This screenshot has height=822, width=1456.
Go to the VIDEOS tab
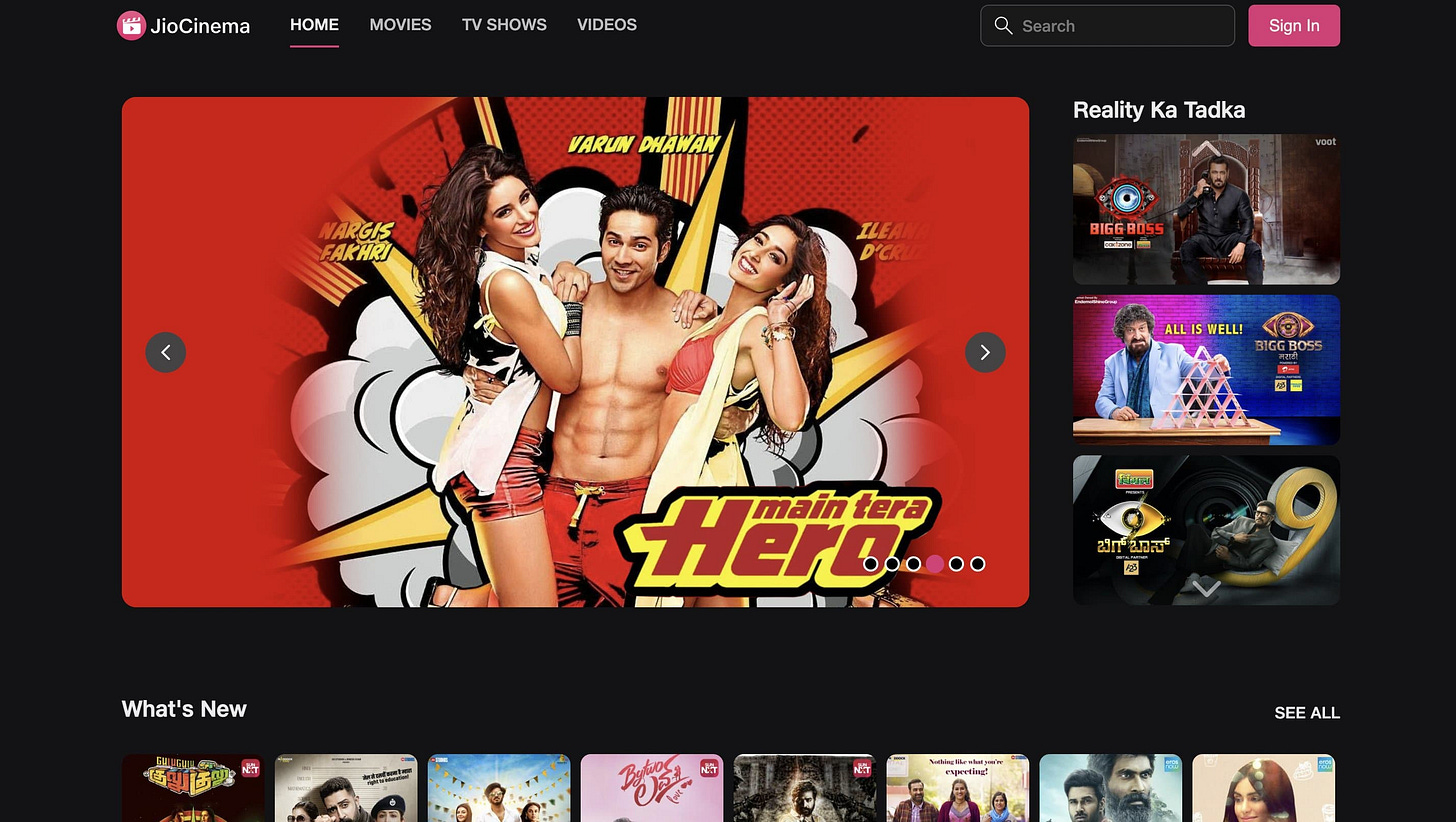tap(607, 25)
